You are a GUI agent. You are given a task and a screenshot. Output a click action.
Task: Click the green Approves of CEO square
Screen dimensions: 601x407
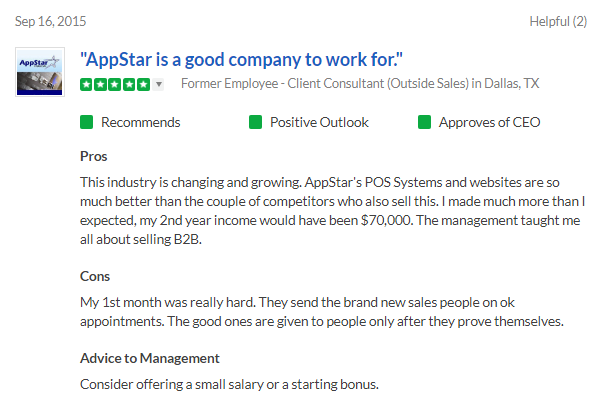click(x=424, y=122)
